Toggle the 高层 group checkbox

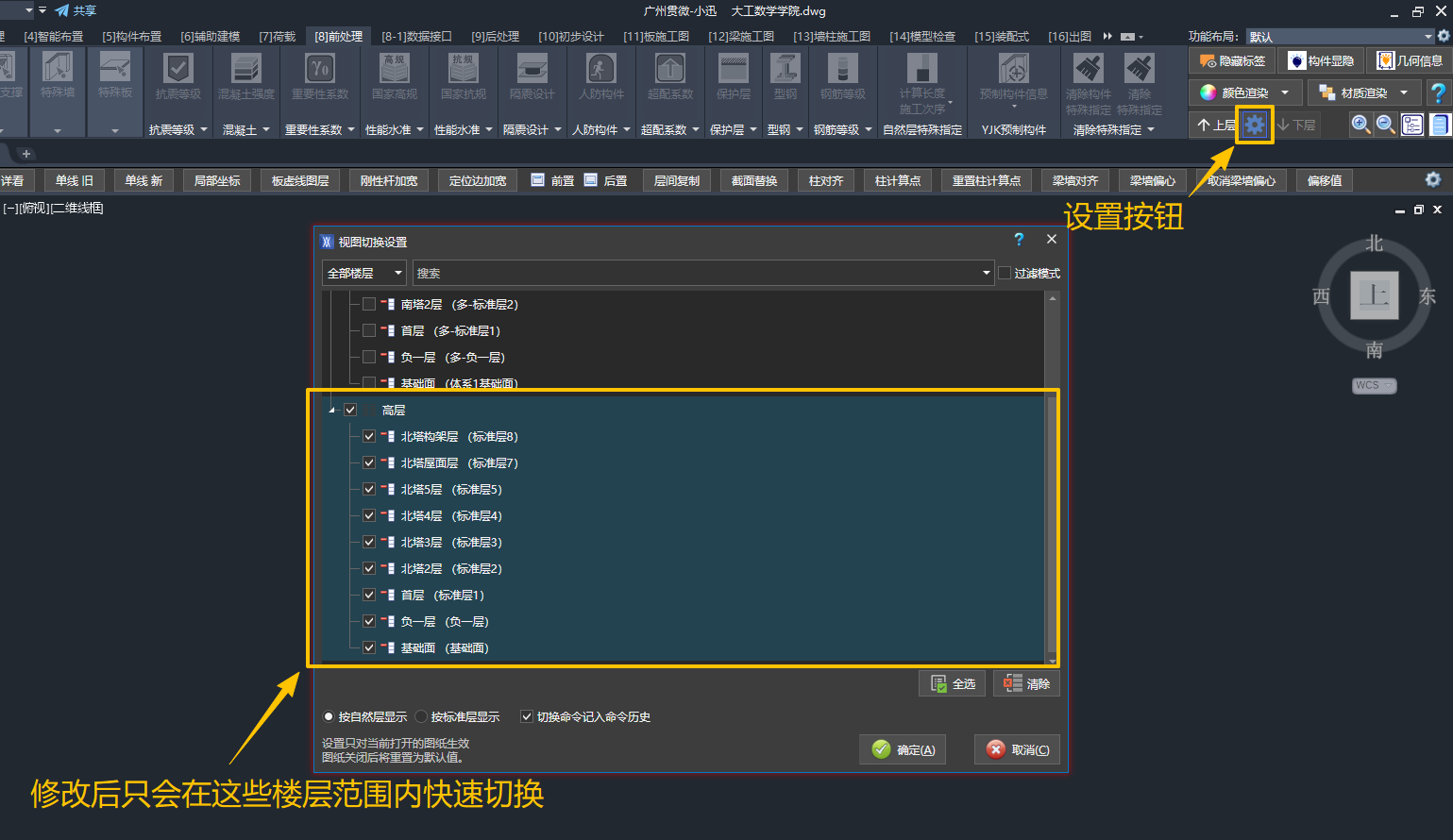point(350,410)
